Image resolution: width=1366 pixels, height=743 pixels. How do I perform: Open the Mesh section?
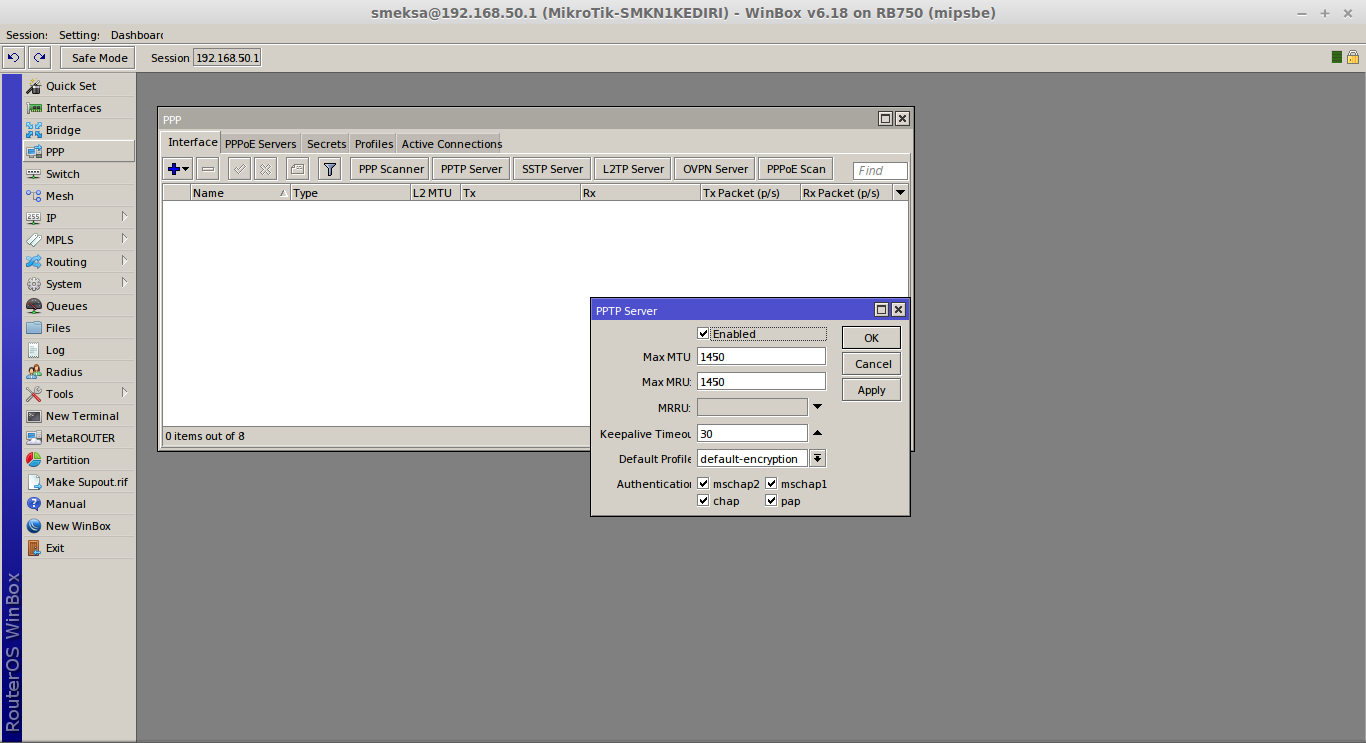point(79,196)
